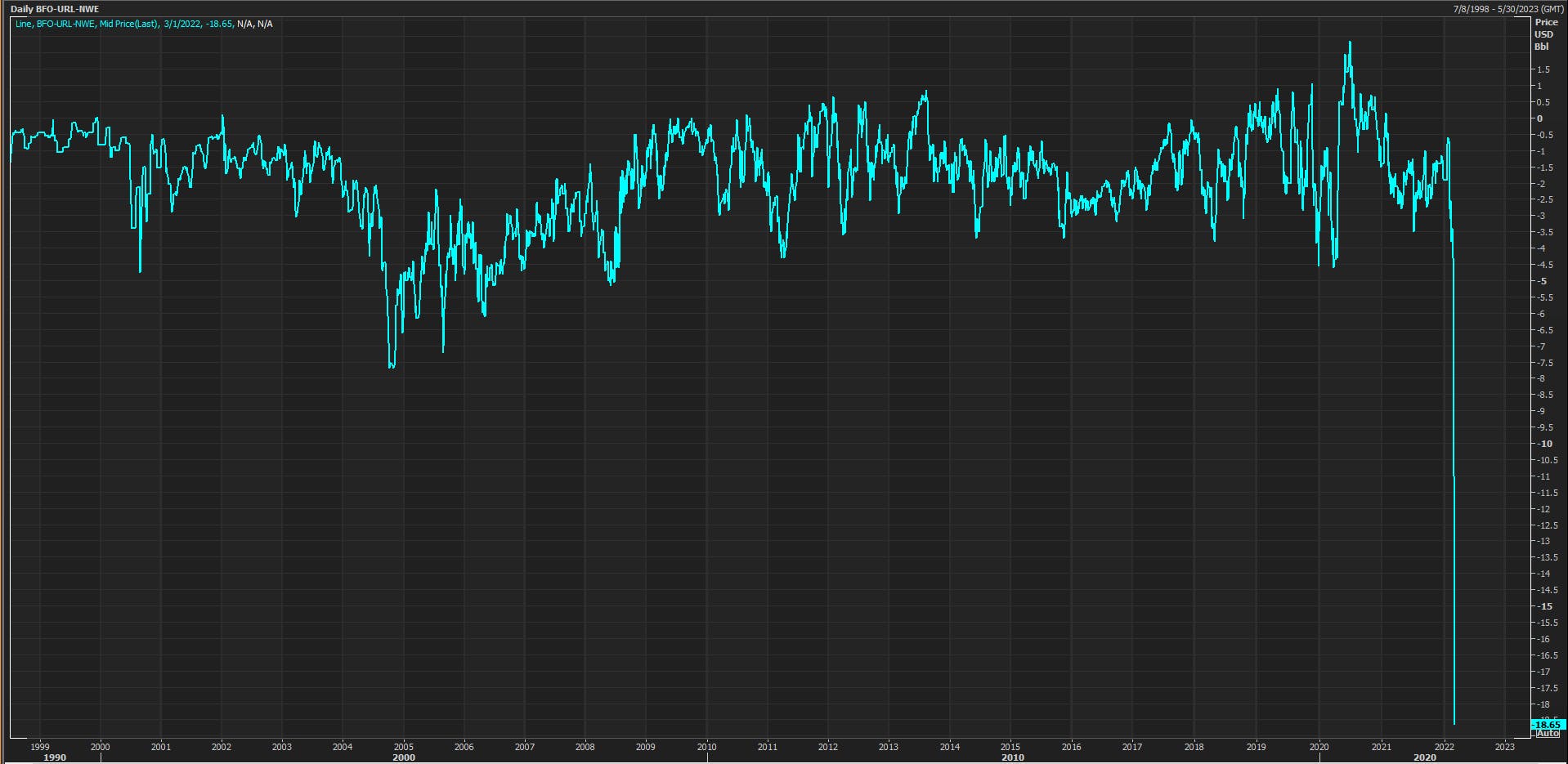Click the -10 value on price axis
Screen dimensions: 1568x764
click(x=1543, y=444)
